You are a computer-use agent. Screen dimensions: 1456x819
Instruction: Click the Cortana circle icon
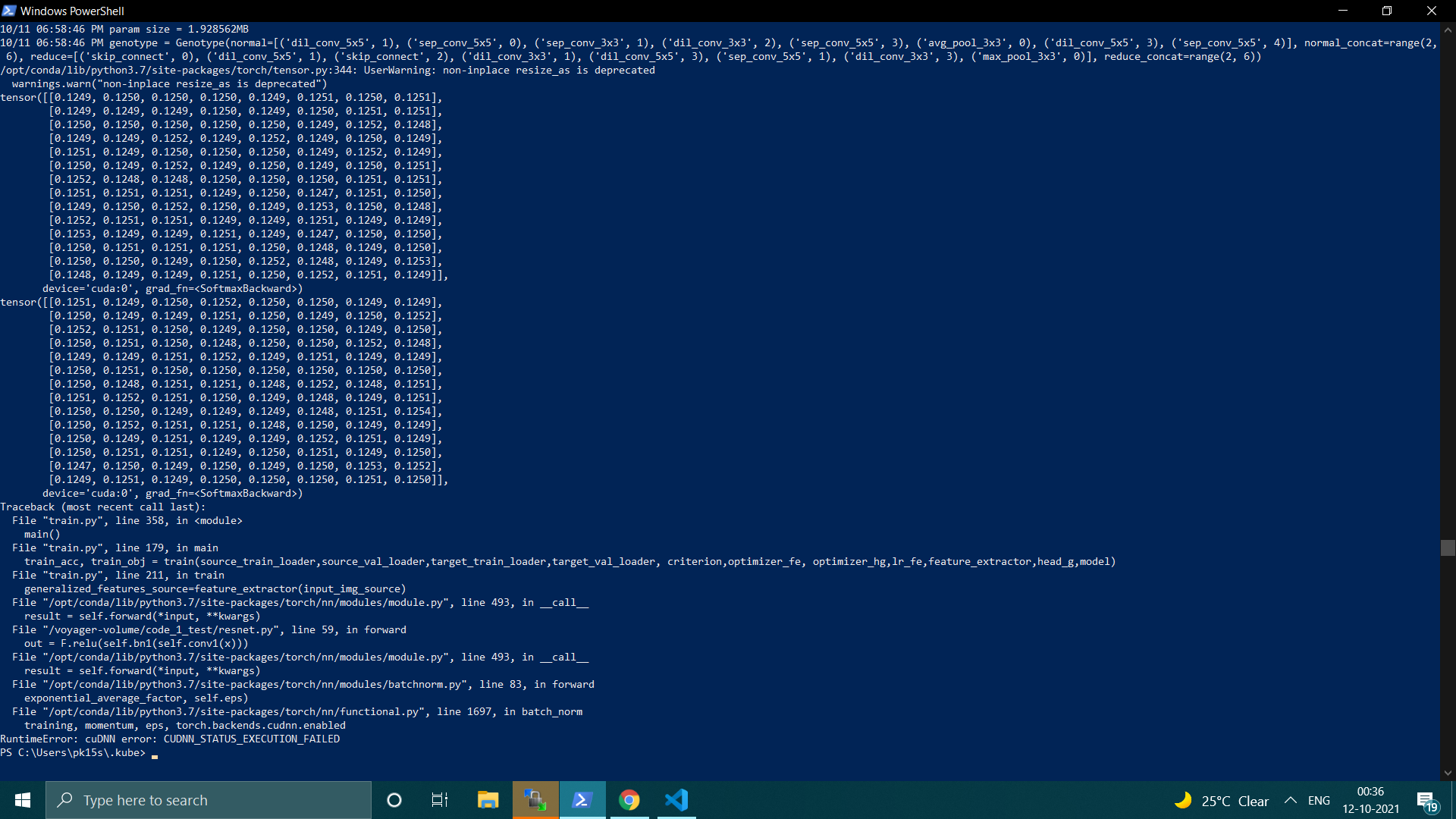tap(394, 800)
